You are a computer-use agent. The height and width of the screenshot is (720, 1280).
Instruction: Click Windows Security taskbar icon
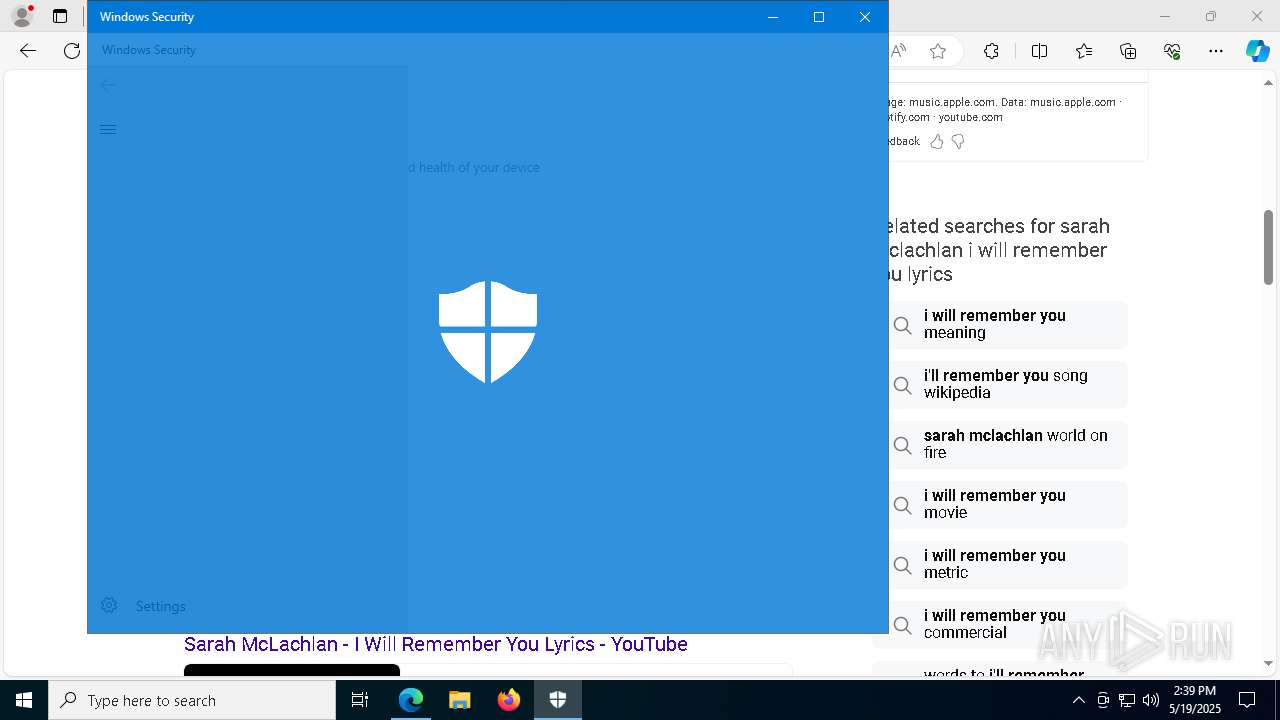tap(558, 700)
